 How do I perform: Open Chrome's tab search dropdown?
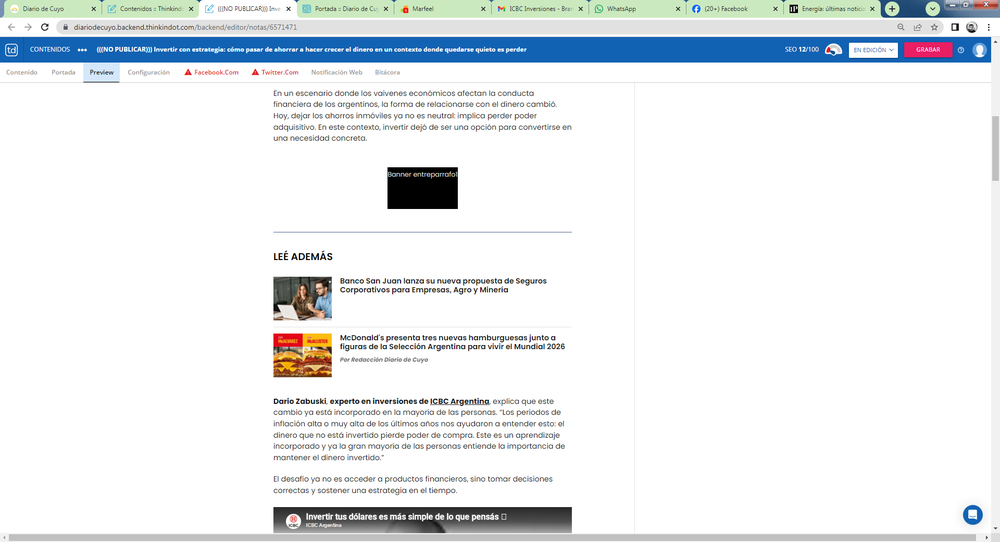[932, 8]
